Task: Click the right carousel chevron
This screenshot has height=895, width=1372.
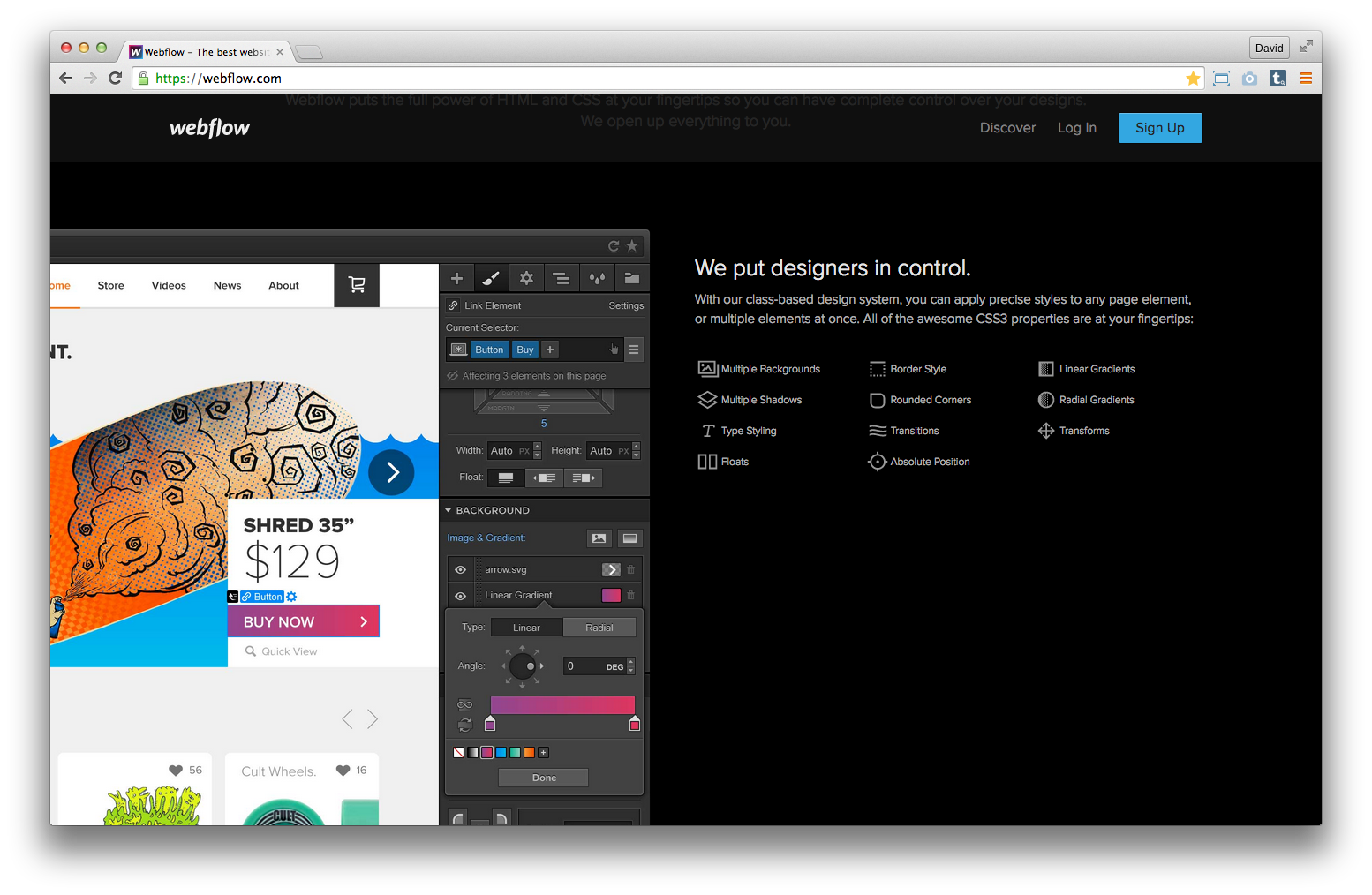Action: click(x=373, y=719)
